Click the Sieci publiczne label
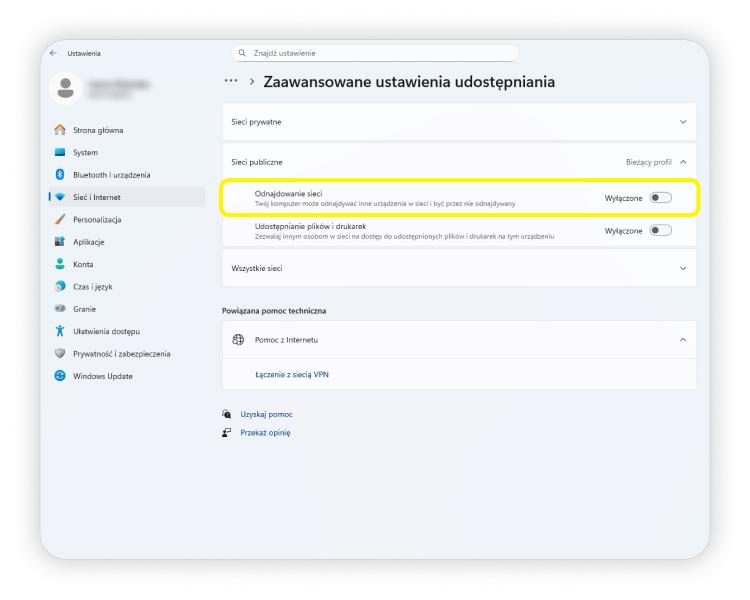Image resolution: width=750 pixels, height=600 pixels. 257,162
